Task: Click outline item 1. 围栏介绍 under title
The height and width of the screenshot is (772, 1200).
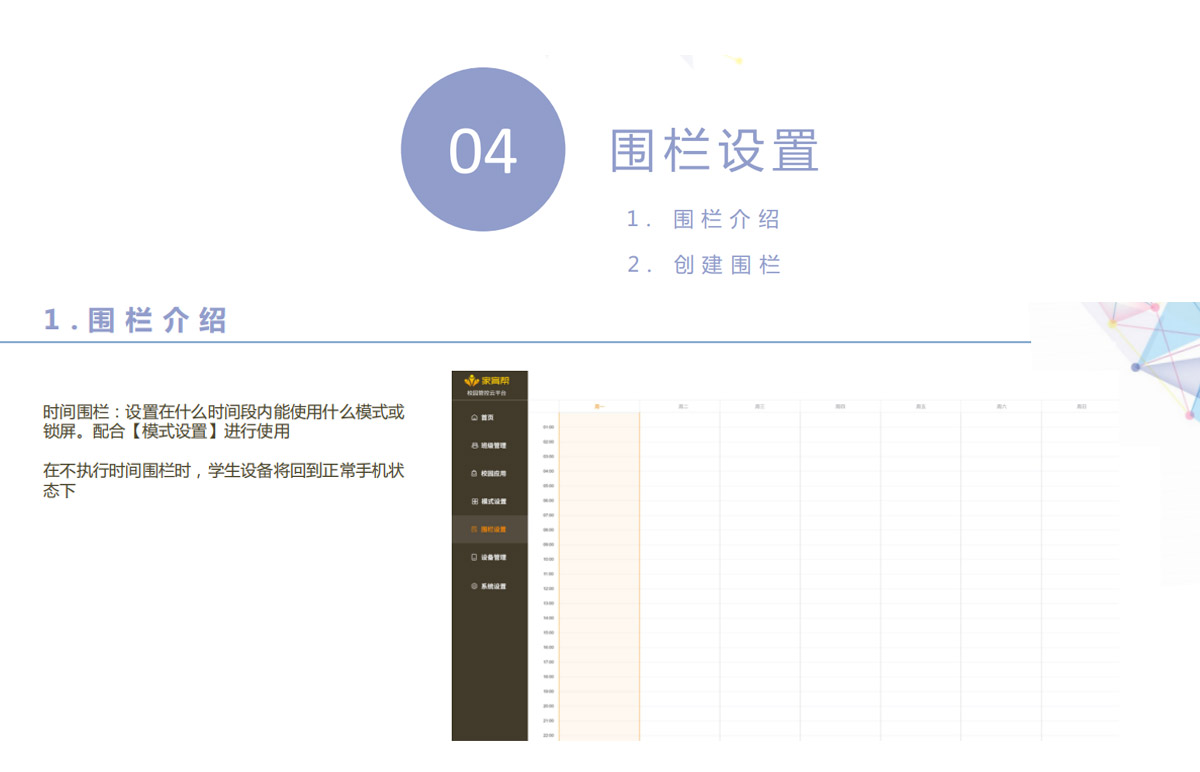Action: click(704, 219)
